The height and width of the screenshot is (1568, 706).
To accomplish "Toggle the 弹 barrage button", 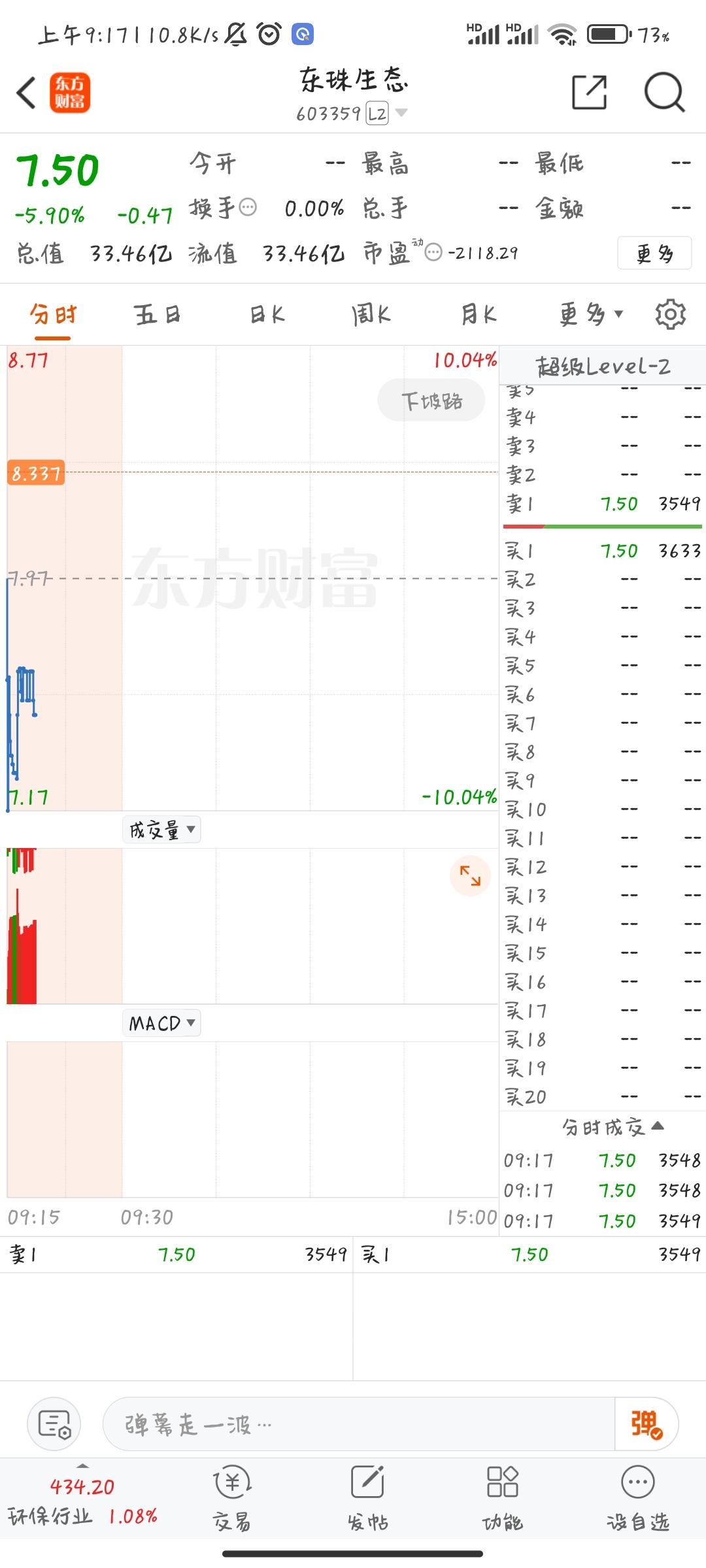I will 646,1424.
